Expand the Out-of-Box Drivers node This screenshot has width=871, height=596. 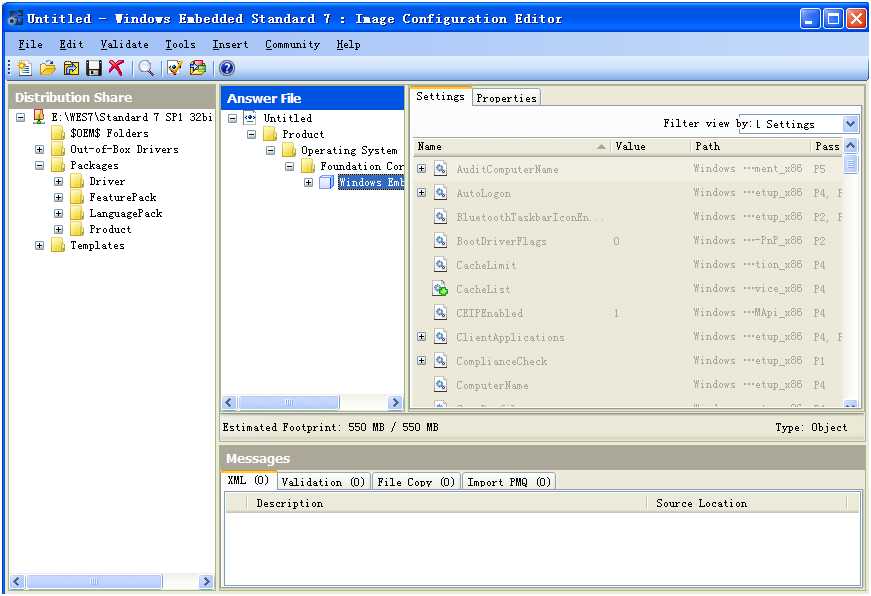[x=39, y=149]
